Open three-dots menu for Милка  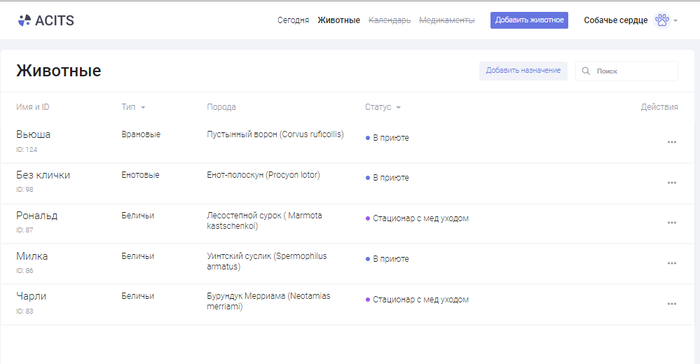coord(672,263)
